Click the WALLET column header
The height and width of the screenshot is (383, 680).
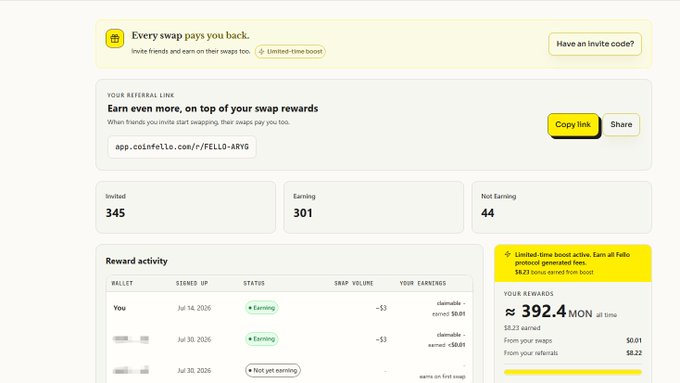(x=122, y=283)
